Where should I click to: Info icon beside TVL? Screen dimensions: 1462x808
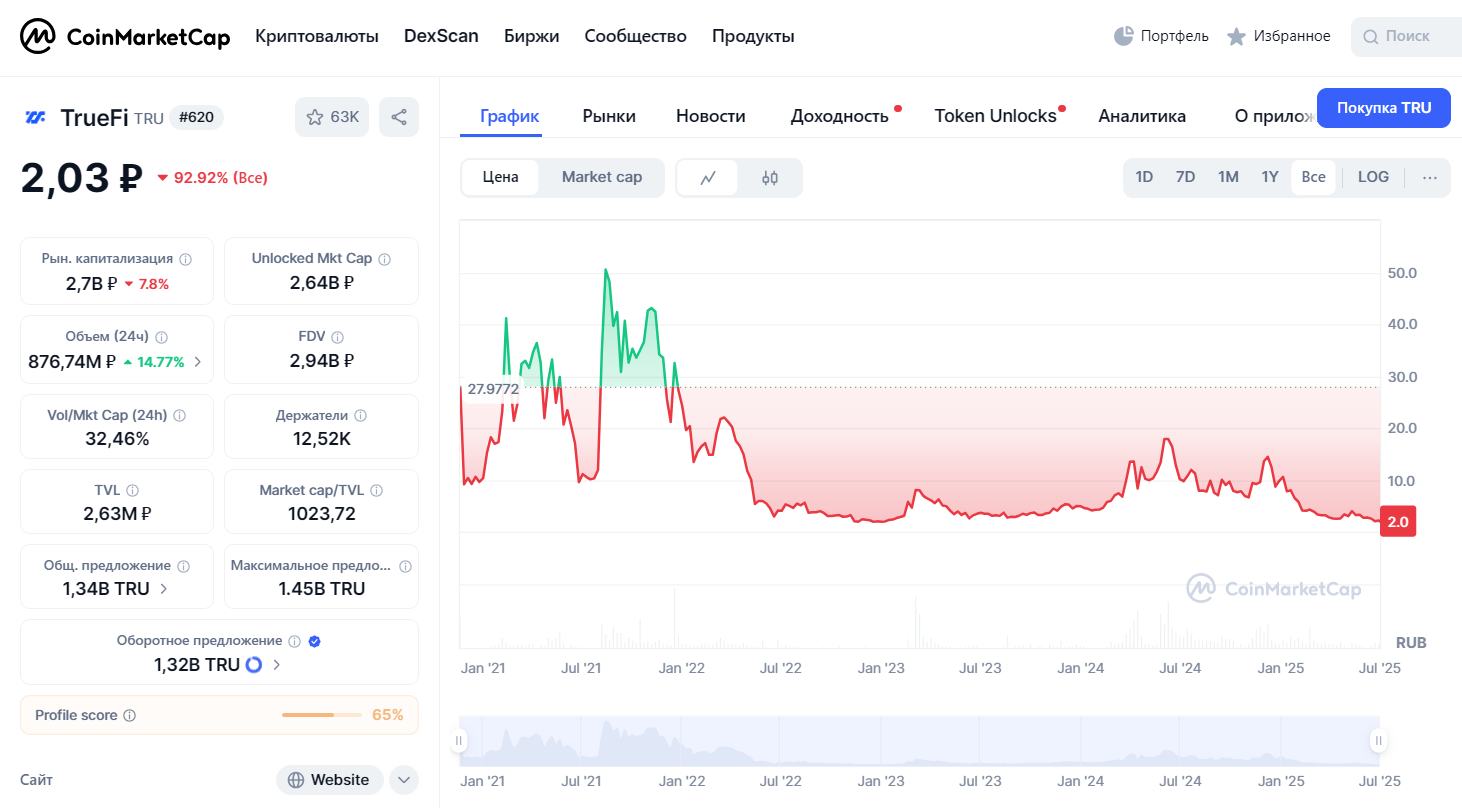pos(132,491)
